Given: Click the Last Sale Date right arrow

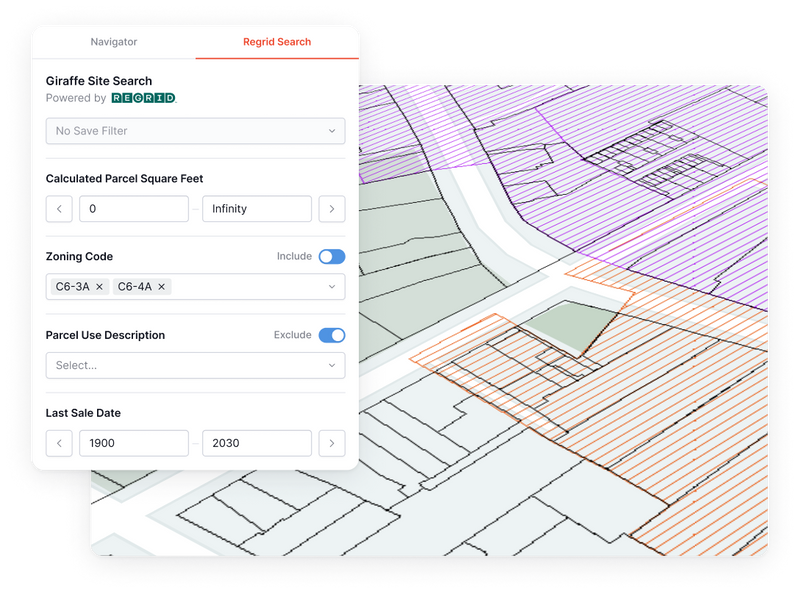Looking at the screenshot, I should pos(332,443).
